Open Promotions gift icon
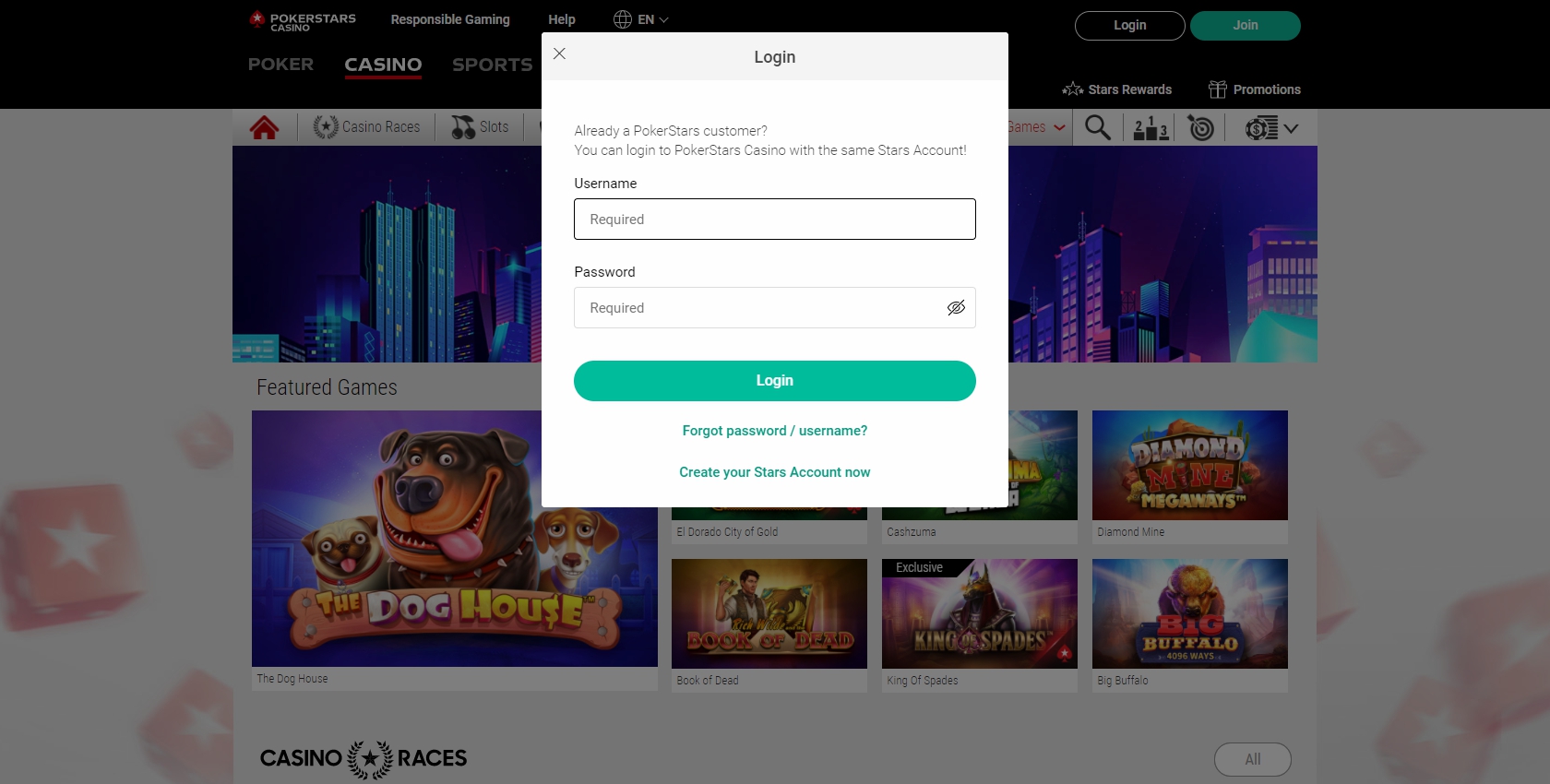Image resolution: width=1550 pixels, height=784 pixels. (1218, 89)
